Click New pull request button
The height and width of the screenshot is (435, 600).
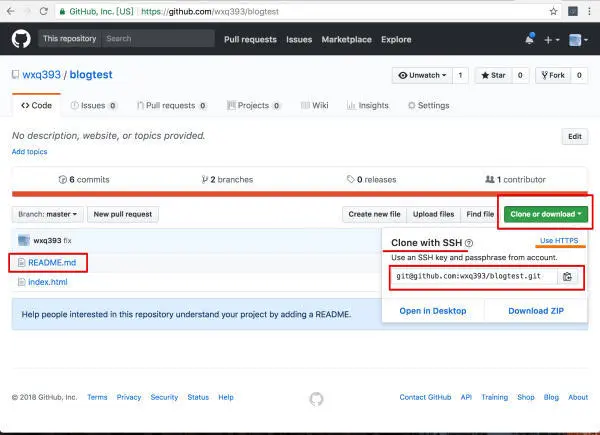point(123,214)
